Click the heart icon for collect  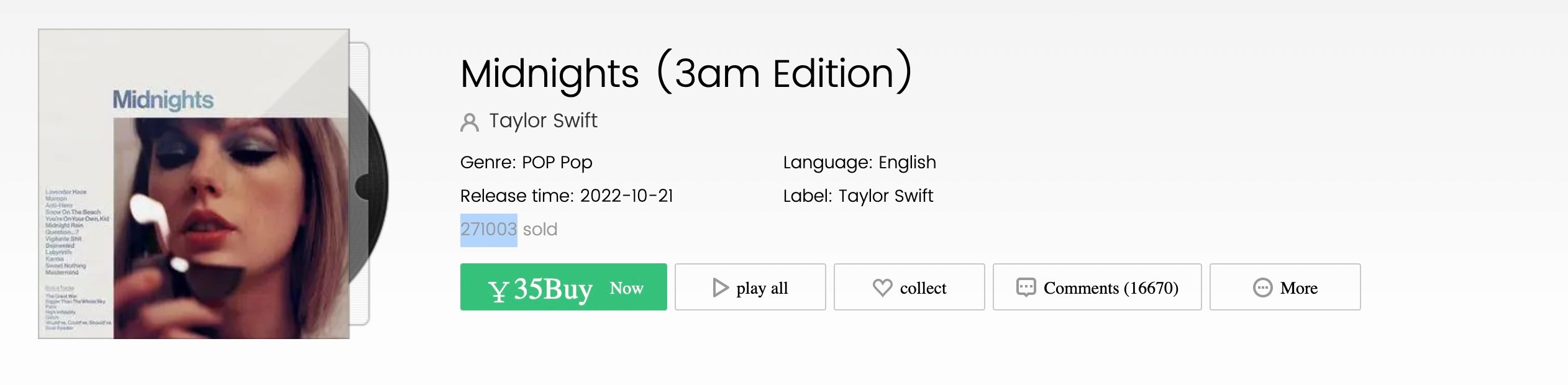[882, 288]
